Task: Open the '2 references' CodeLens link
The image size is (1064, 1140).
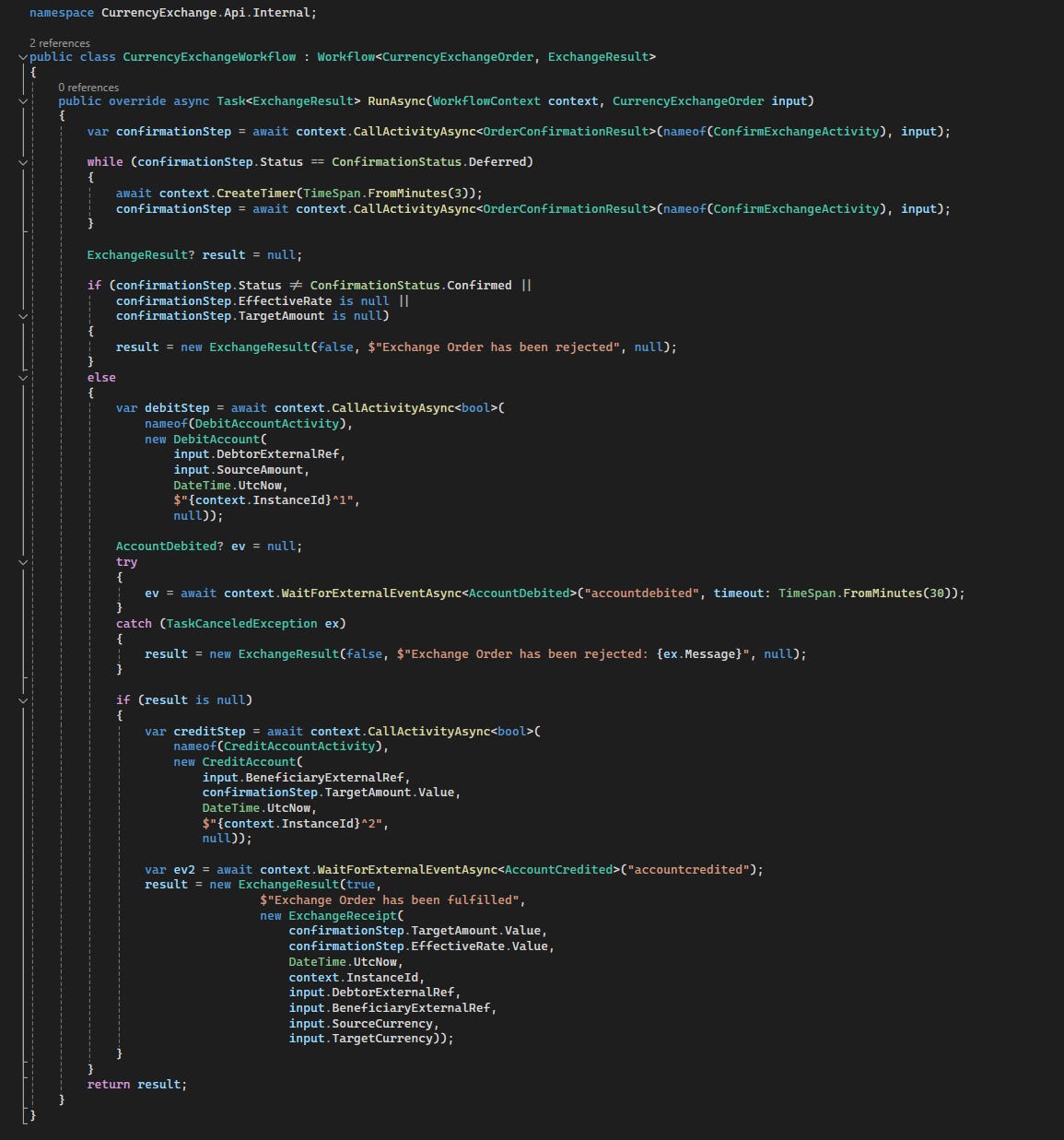Action: pos(60,43)
